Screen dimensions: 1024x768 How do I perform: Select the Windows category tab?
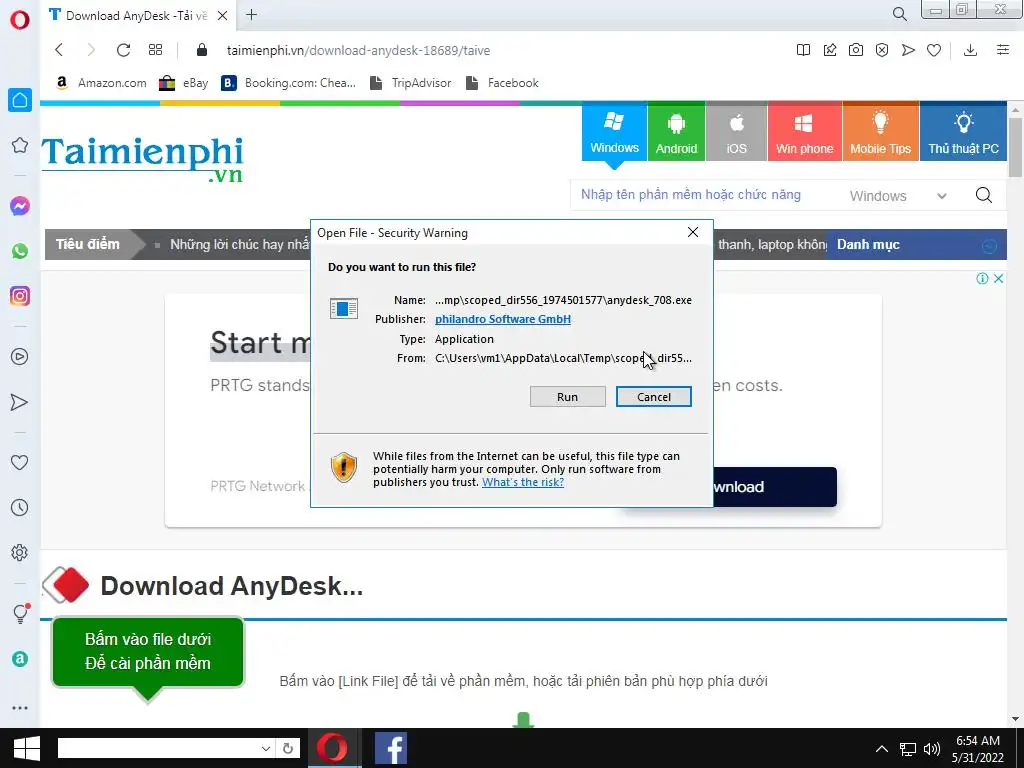point(614,133)
